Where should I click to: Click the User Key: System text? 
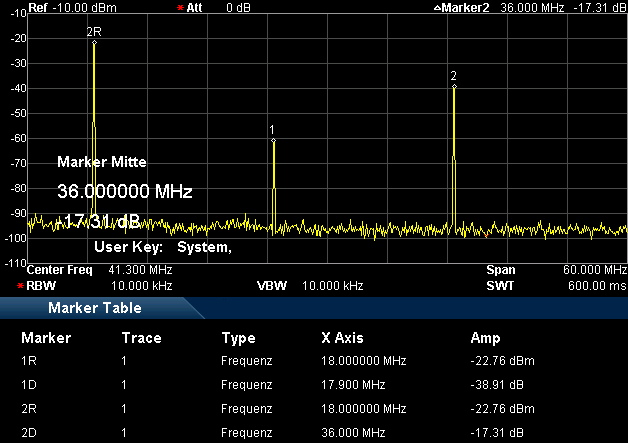pyautogui.click(x=163, y=247)
